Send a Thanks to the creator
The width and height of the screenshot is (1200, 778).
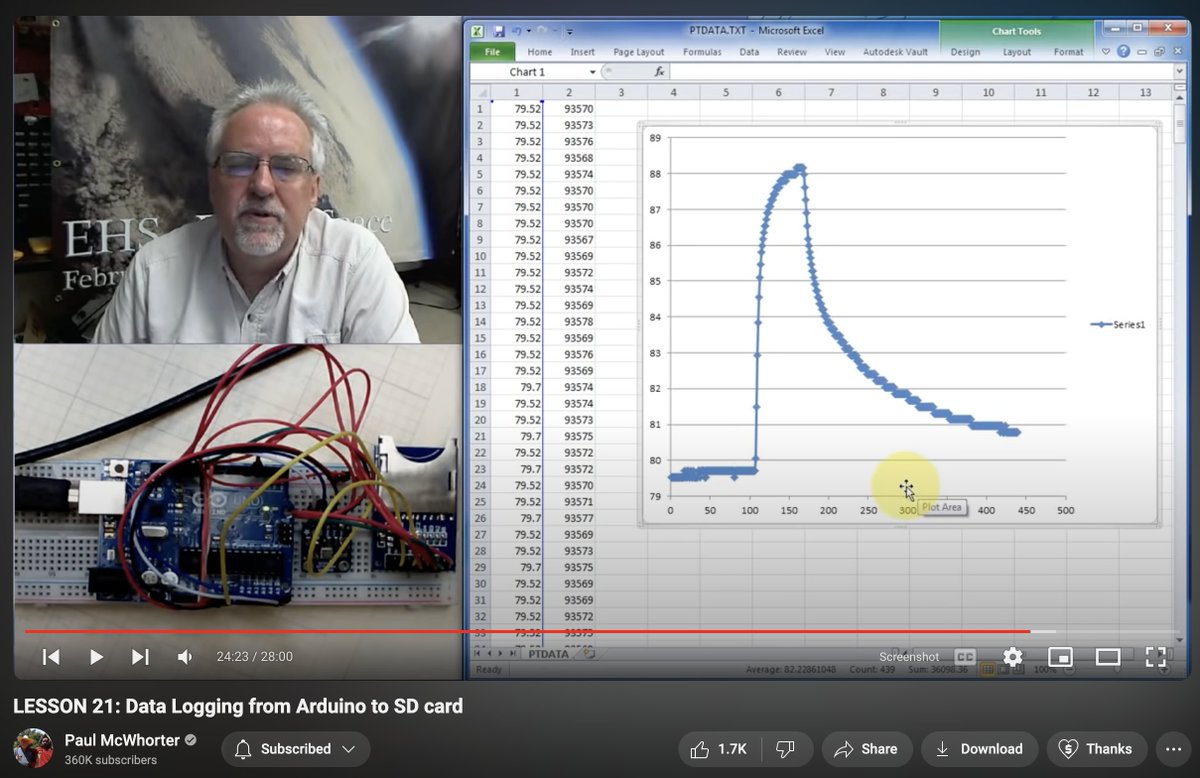[x=1097, y=749]
